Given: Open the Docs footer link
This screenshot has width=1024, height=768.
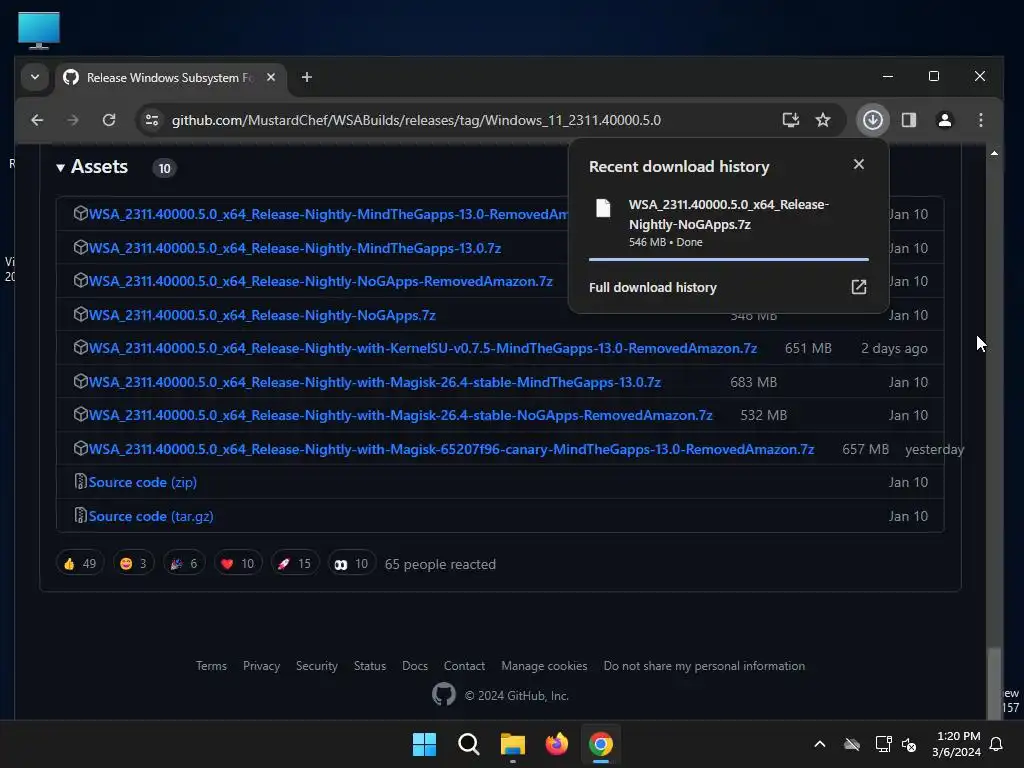Looking at the screenshot, I should (x=415, y=666).
